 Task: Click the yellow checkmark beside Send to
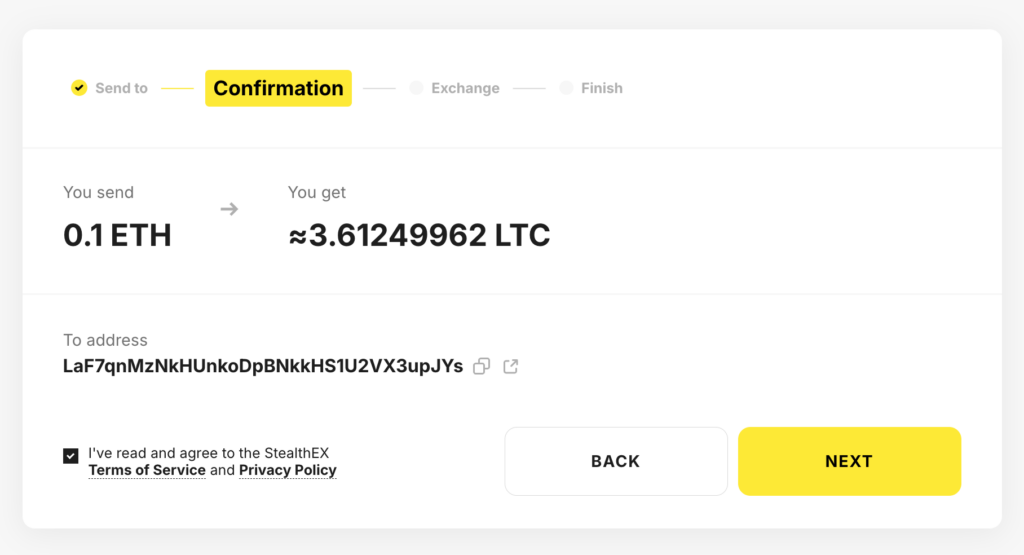(79, 88)
